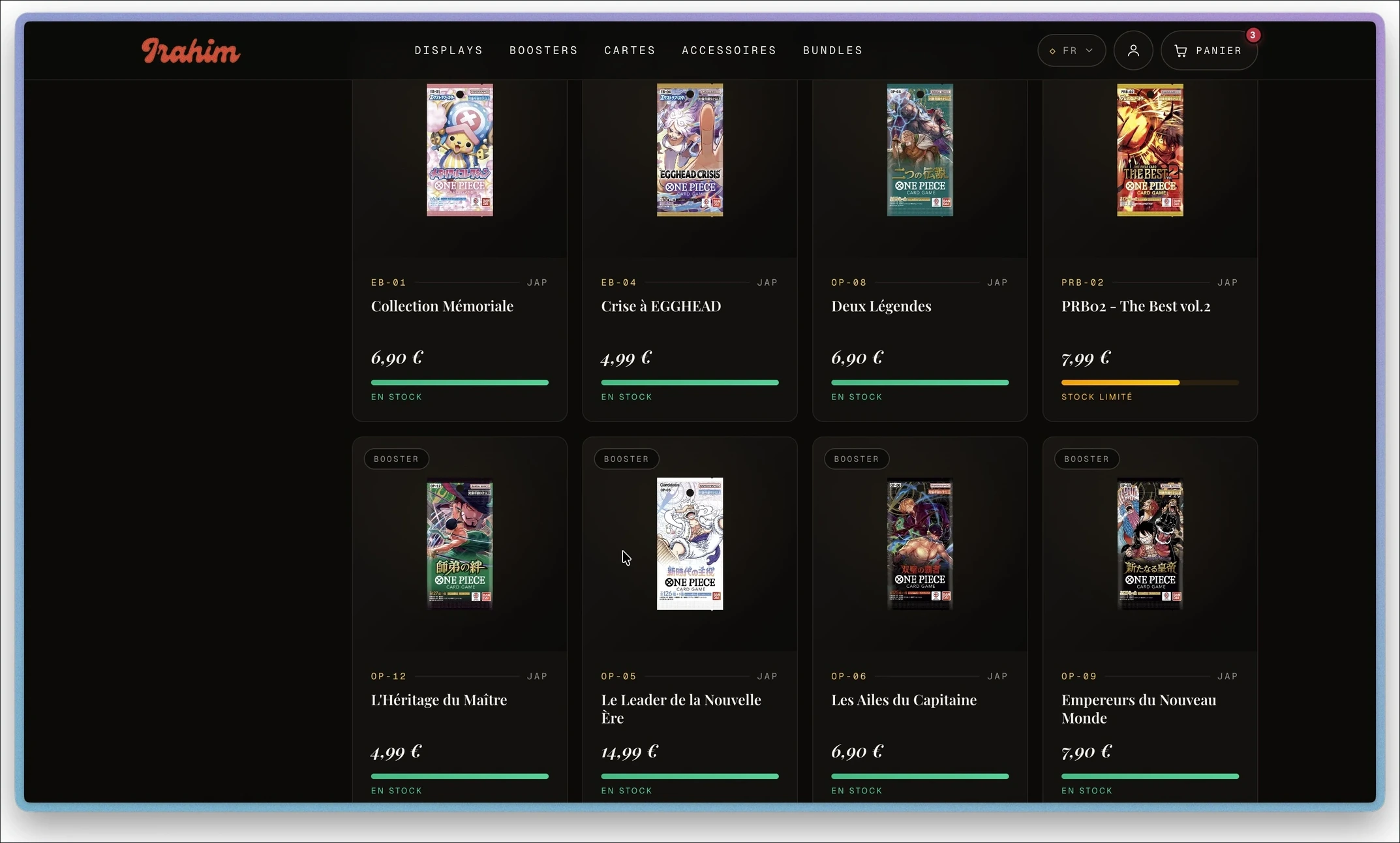Open Les Ailes du Capitaine title

coord(904,700)
